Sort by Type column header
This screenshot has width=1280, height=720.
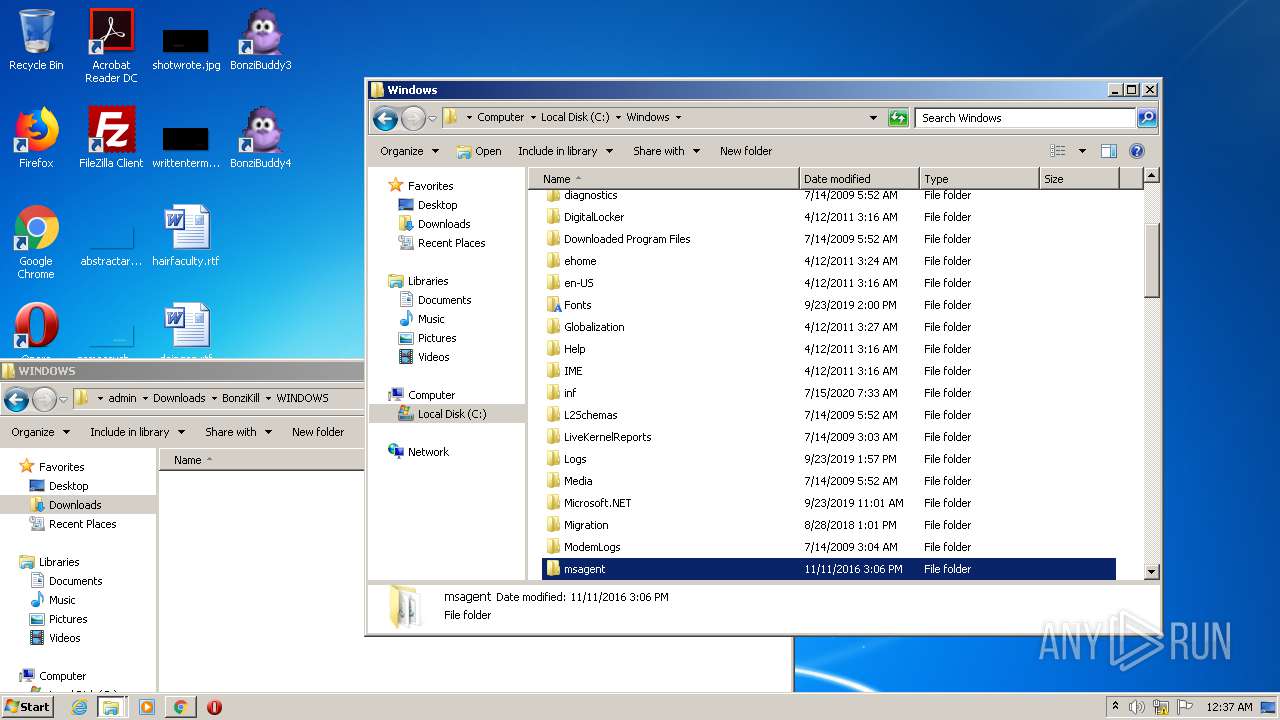pos(980,179)
